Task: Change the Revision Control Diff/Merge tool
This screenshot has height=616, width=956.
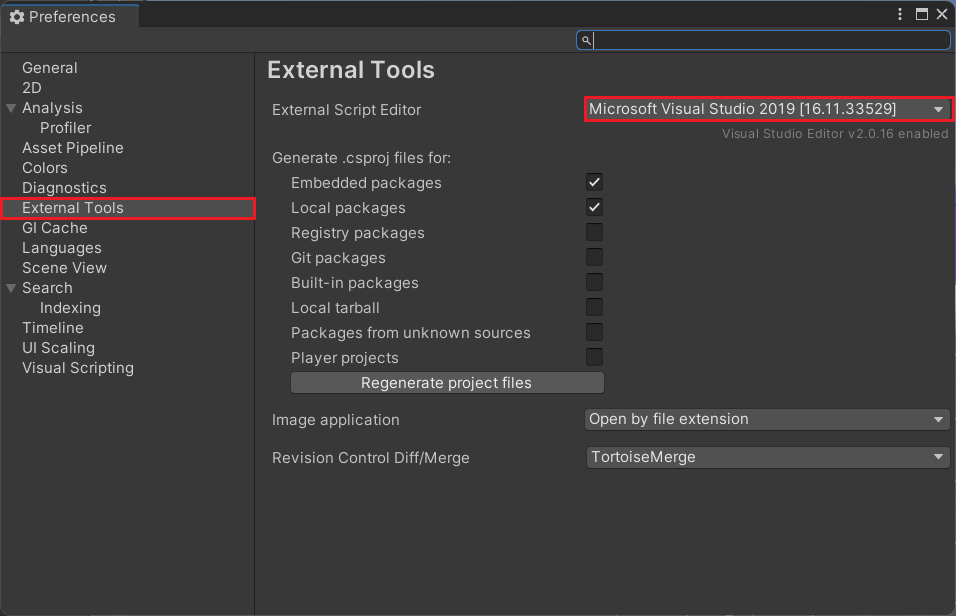Action: [x=766, y=457]
